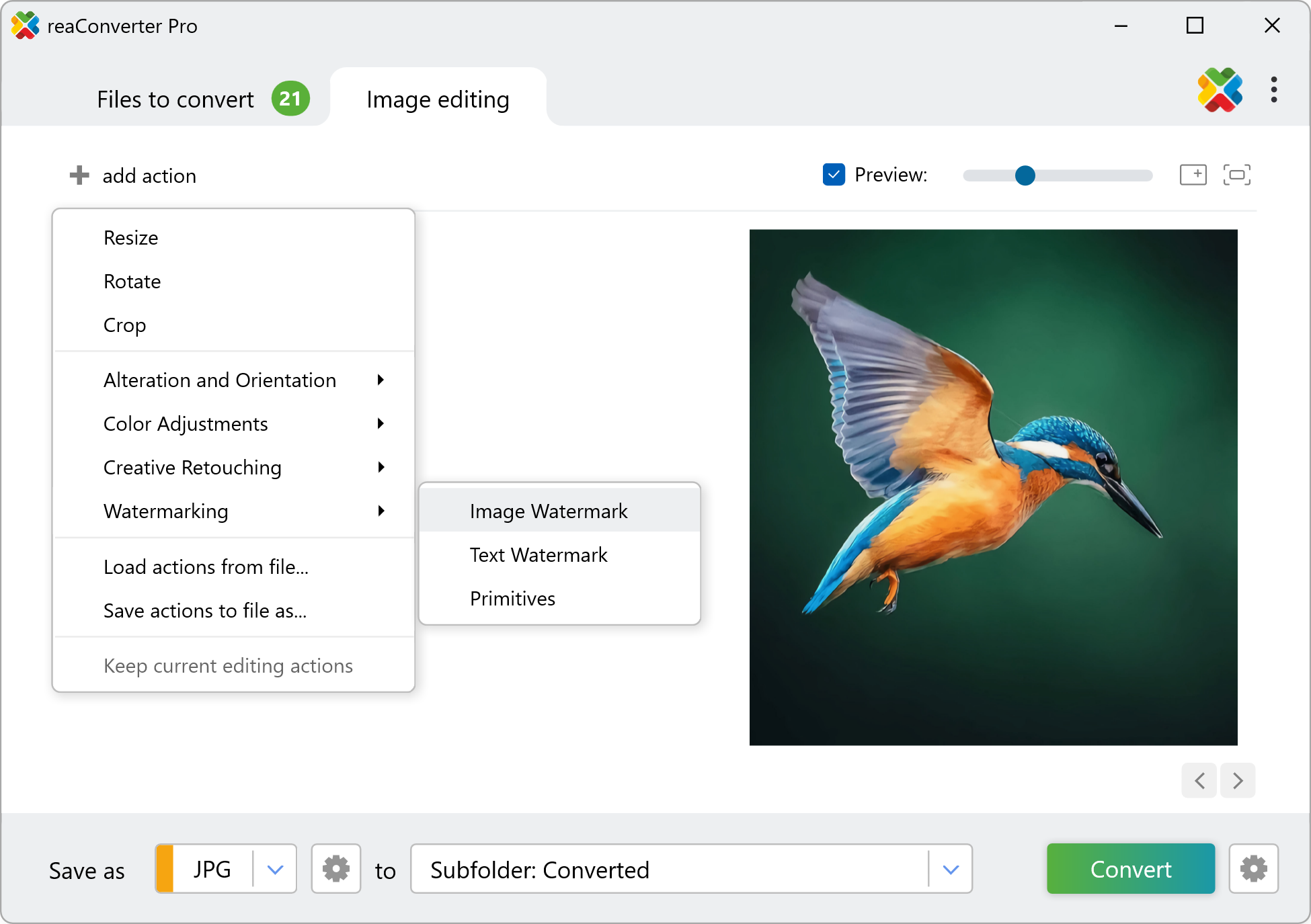Open conversion settings gear next to Convert
The height and width of the screenshot is (924, 1311).
coord(1253,869)
